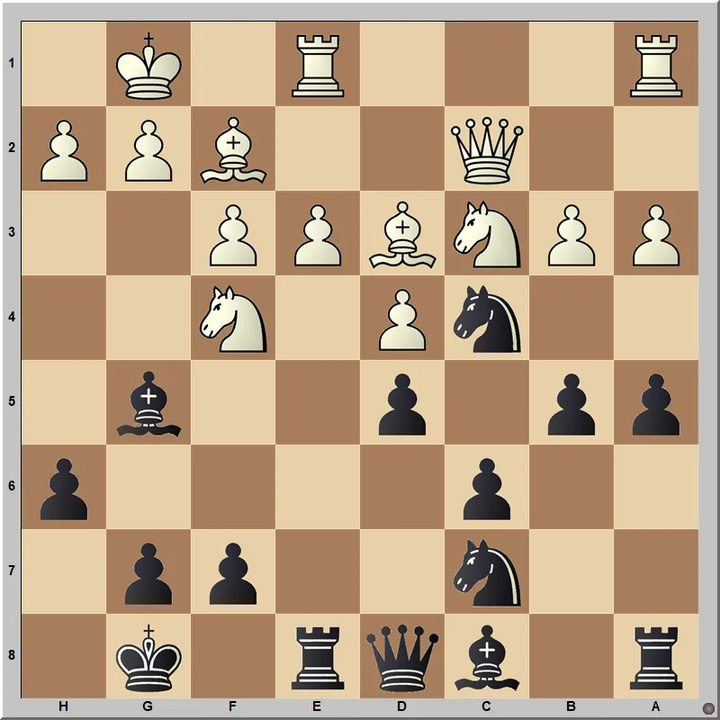Pick the white rook on a1

tap(657, 64)
